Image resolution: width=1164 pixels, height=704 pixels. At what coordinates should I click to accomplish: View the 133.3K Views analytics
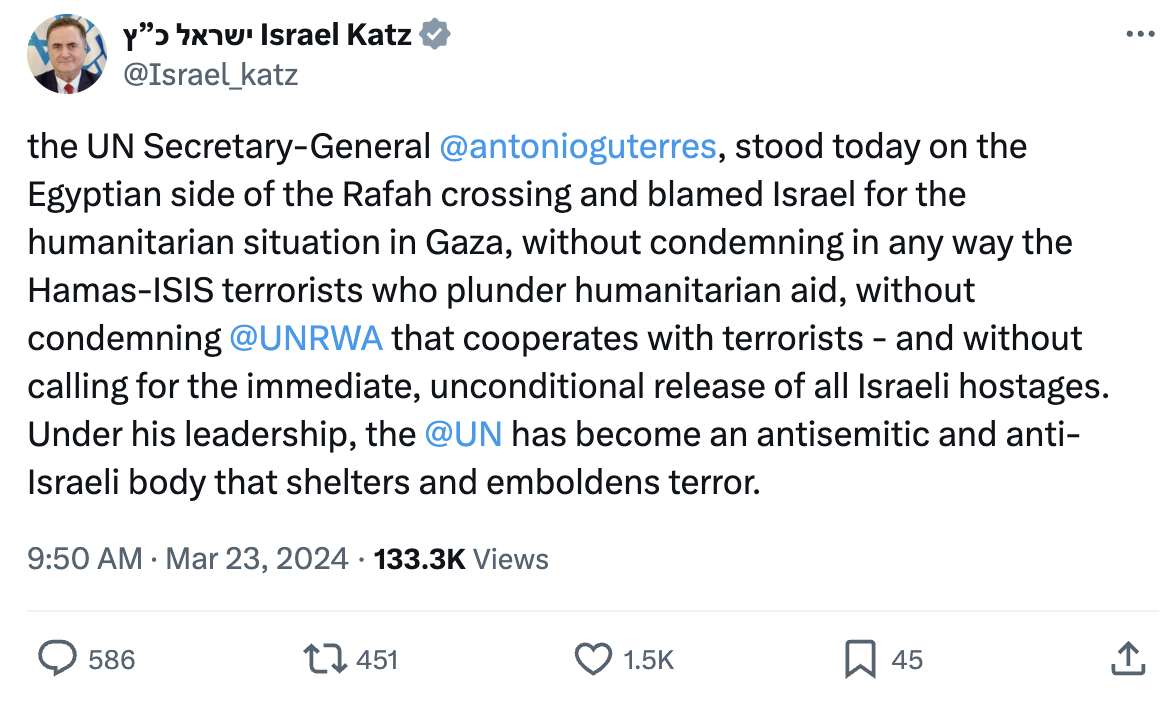pyautogui.click(x=461, y=558)
